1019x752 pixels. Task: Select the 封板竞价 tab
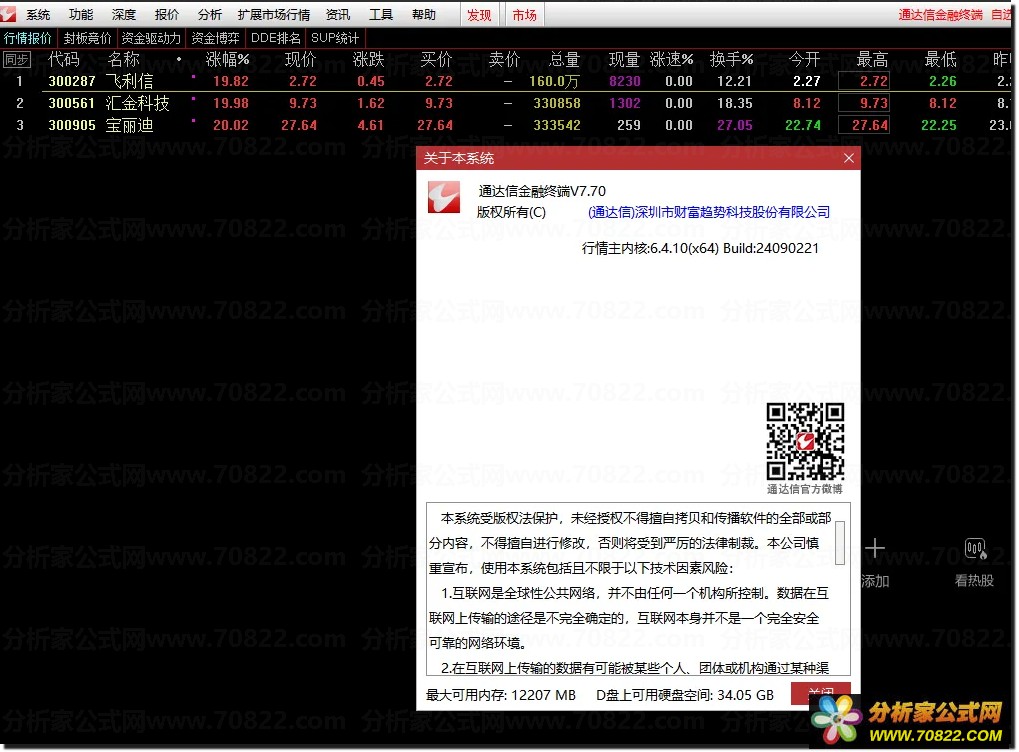[88, 38]
